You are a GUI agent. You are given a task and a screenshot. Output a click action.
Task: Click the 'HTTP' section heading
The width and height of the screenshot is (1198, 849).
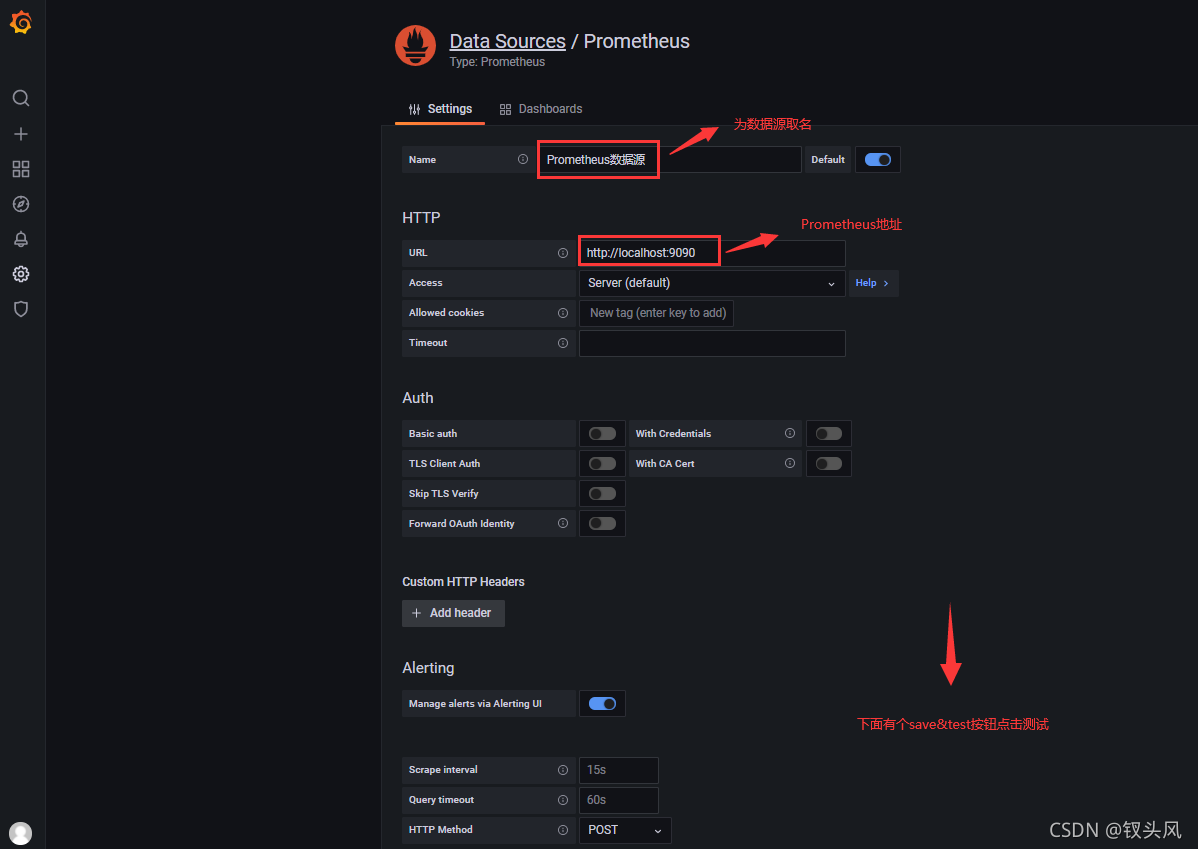pos(421,218)
